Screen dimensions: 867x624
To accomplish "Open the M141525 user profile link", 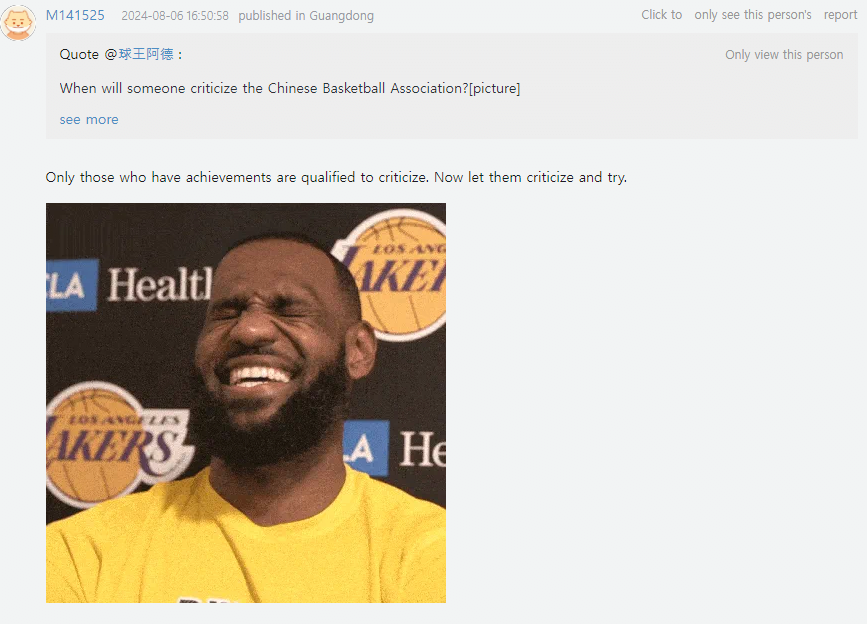I will point(75,15).
